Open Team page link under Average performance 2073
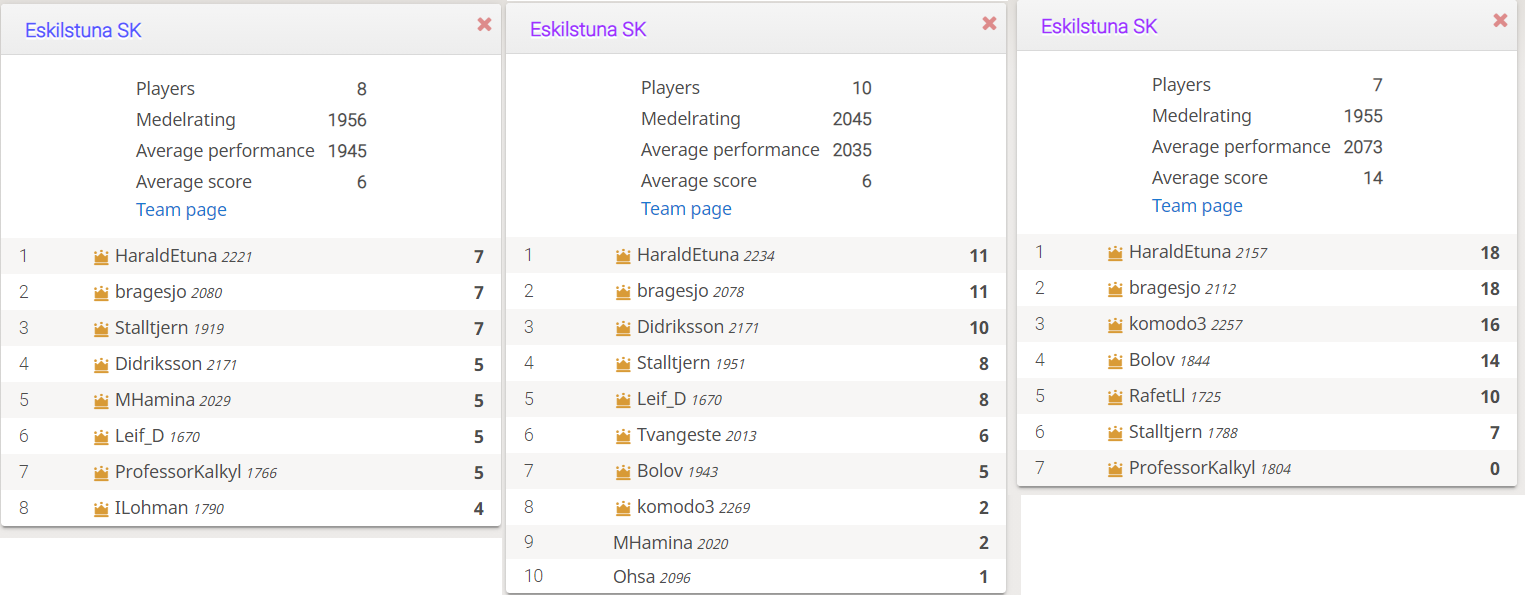The height and width of the screenshot is (595, 1536). (1197, 206)
